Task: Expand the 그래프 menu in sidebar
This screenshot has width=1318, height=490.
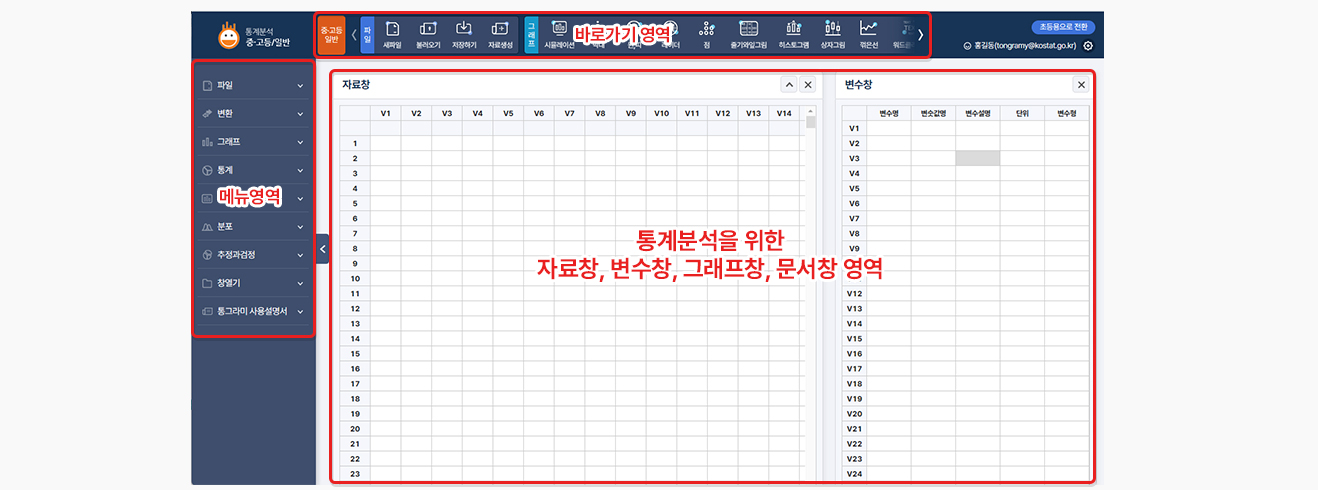Action: coord(253,142)
